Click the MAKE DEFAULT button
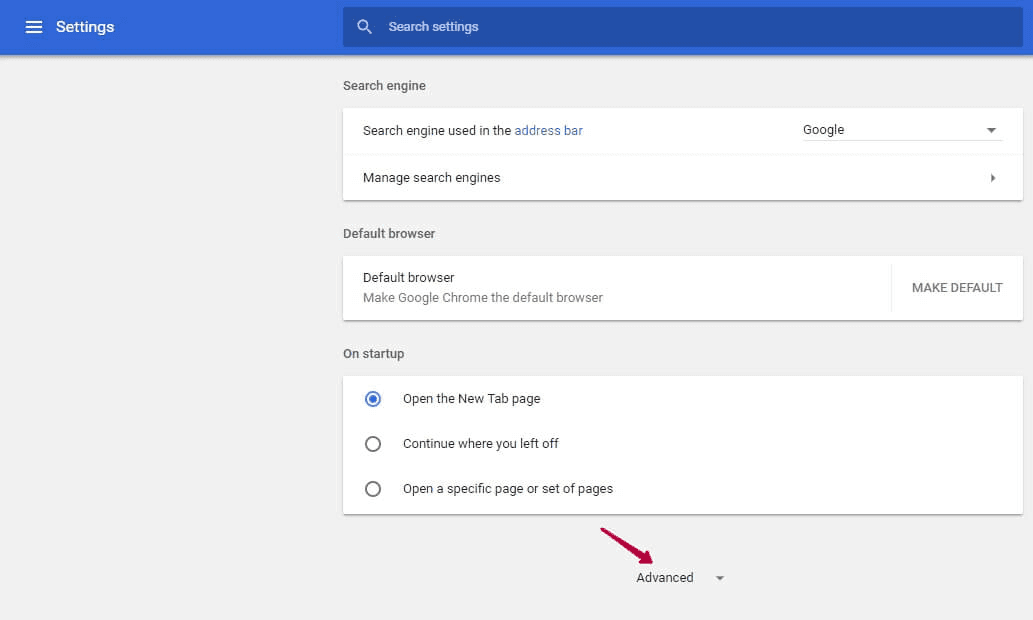Screen dimensions: 1033x620 (x=956, y=287)
